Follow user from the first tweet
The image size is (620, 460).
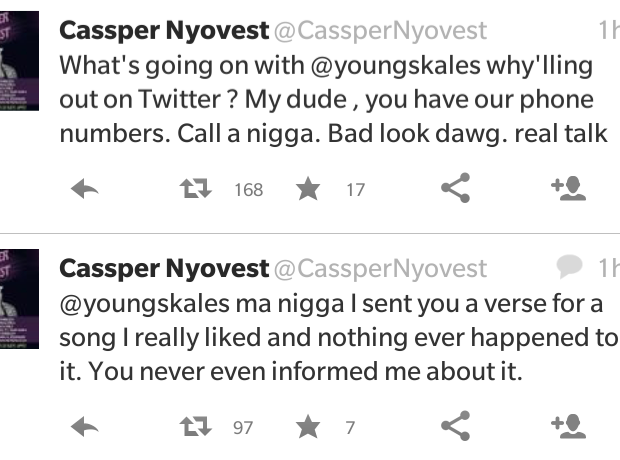[567, 189]
